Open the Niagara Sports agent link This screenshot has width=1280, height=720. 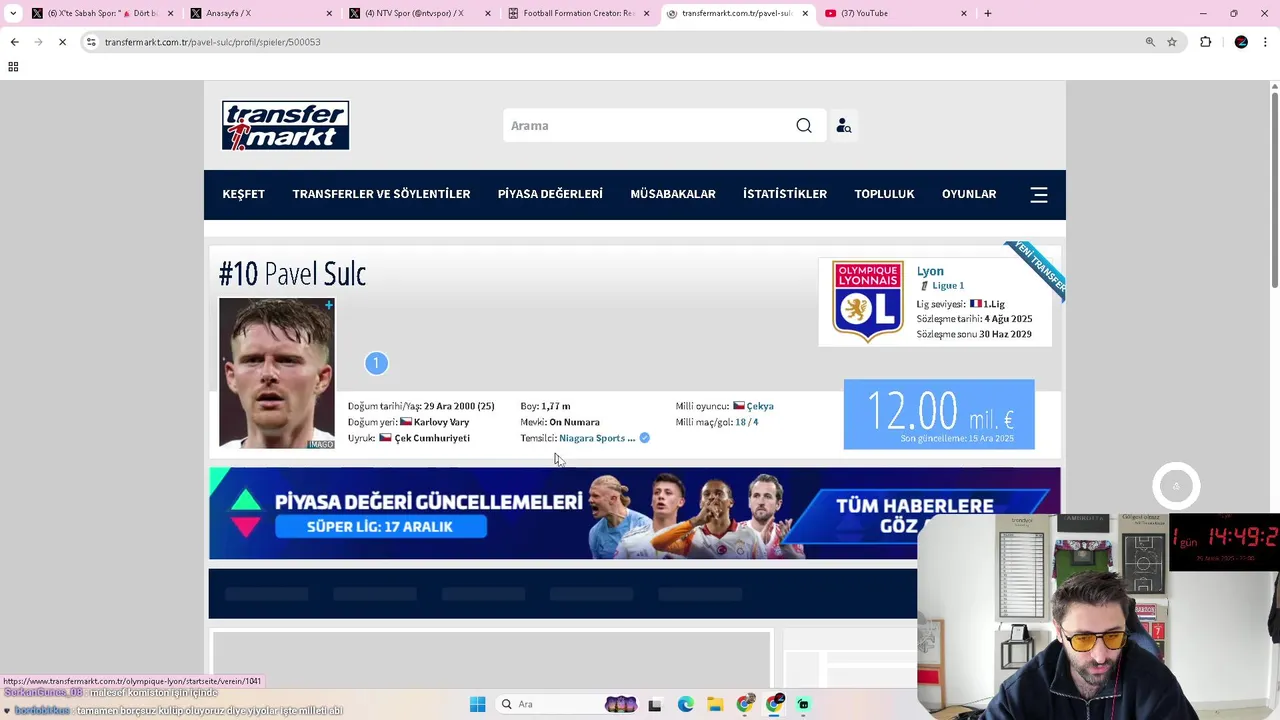597,438
